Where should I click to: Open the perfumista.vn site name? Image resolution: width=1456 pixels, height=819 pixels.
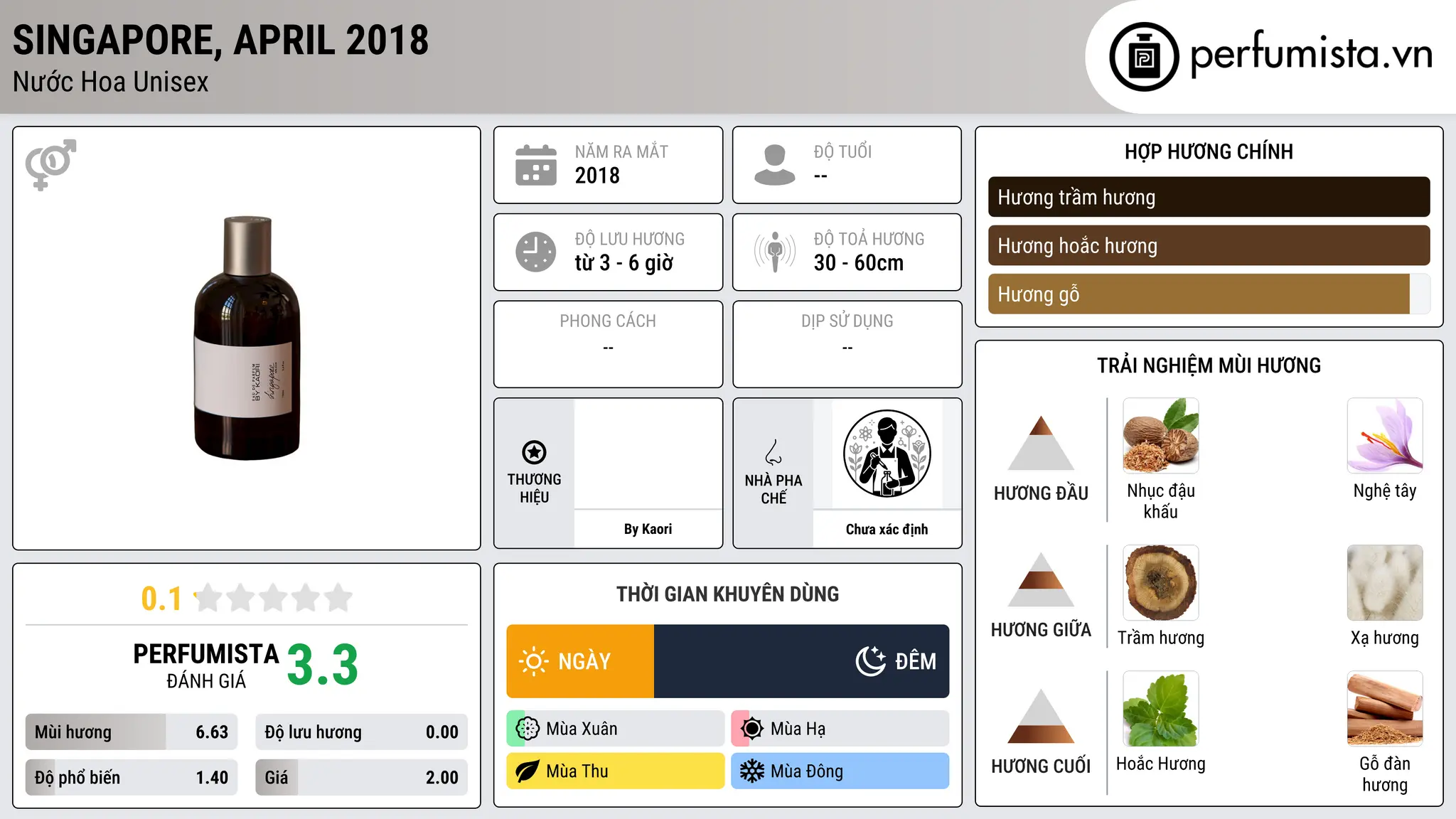(1311, 53)
